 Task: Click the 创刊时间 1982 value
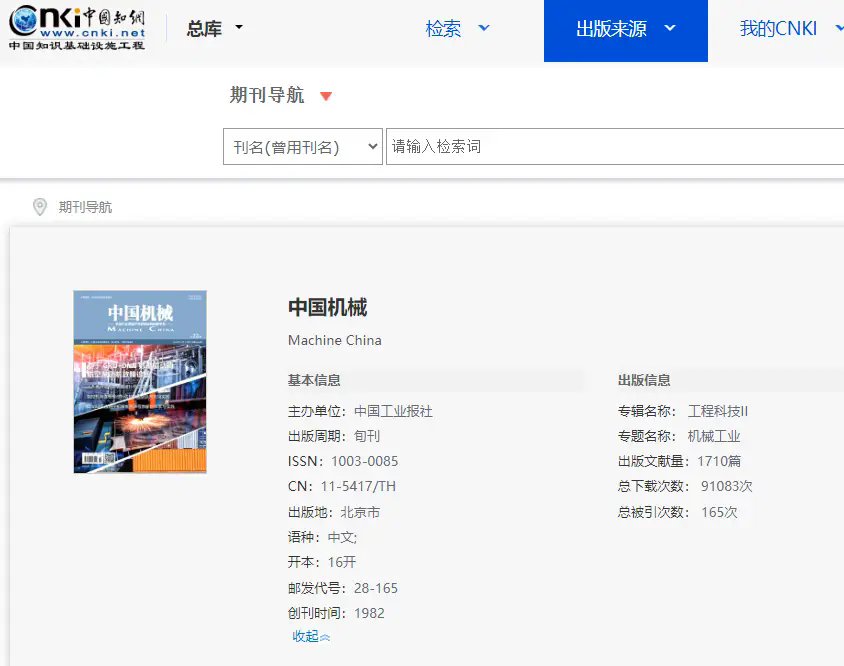point(369,613)
